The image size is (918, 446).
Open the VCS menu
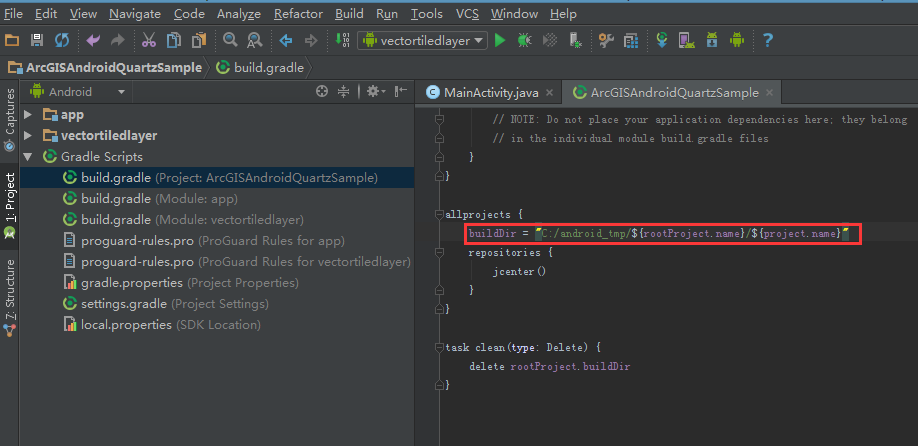coord(467,13)
